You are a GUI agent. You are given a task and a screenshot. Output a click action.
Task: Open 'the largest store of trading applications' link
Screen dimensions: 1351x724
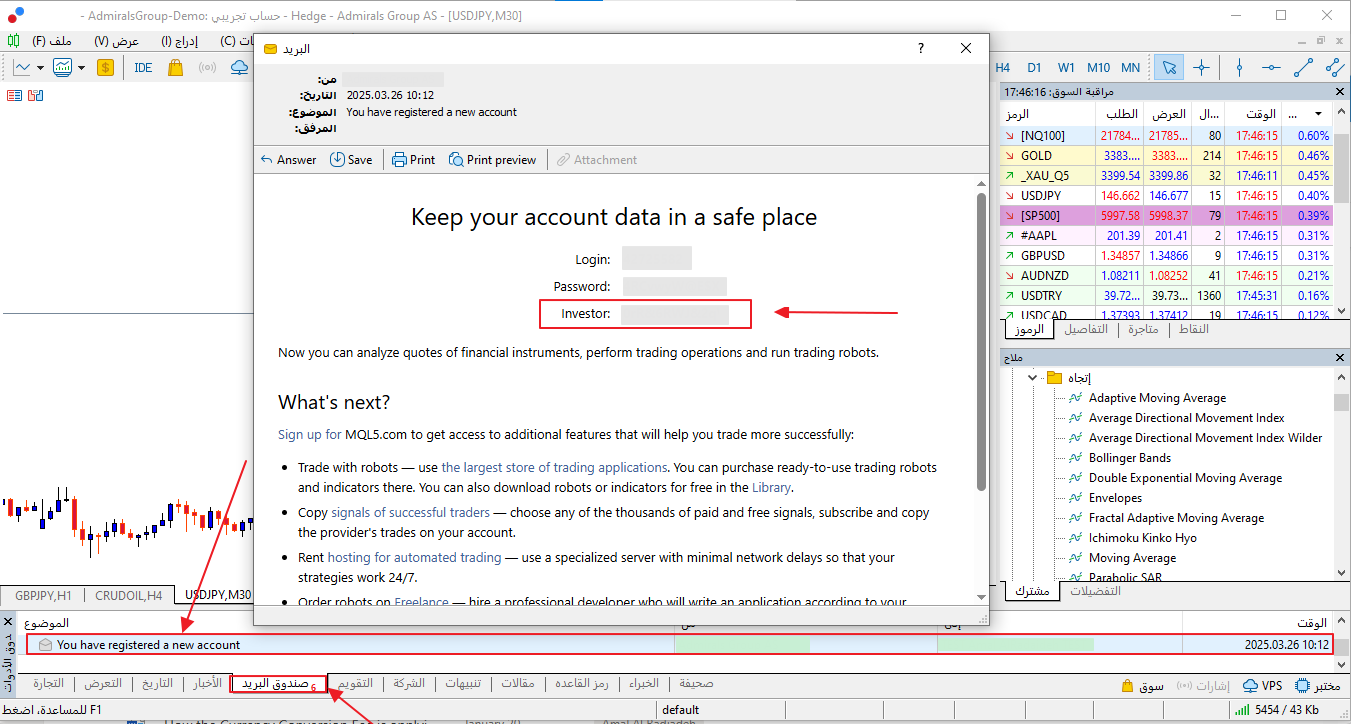pos(554,467)
